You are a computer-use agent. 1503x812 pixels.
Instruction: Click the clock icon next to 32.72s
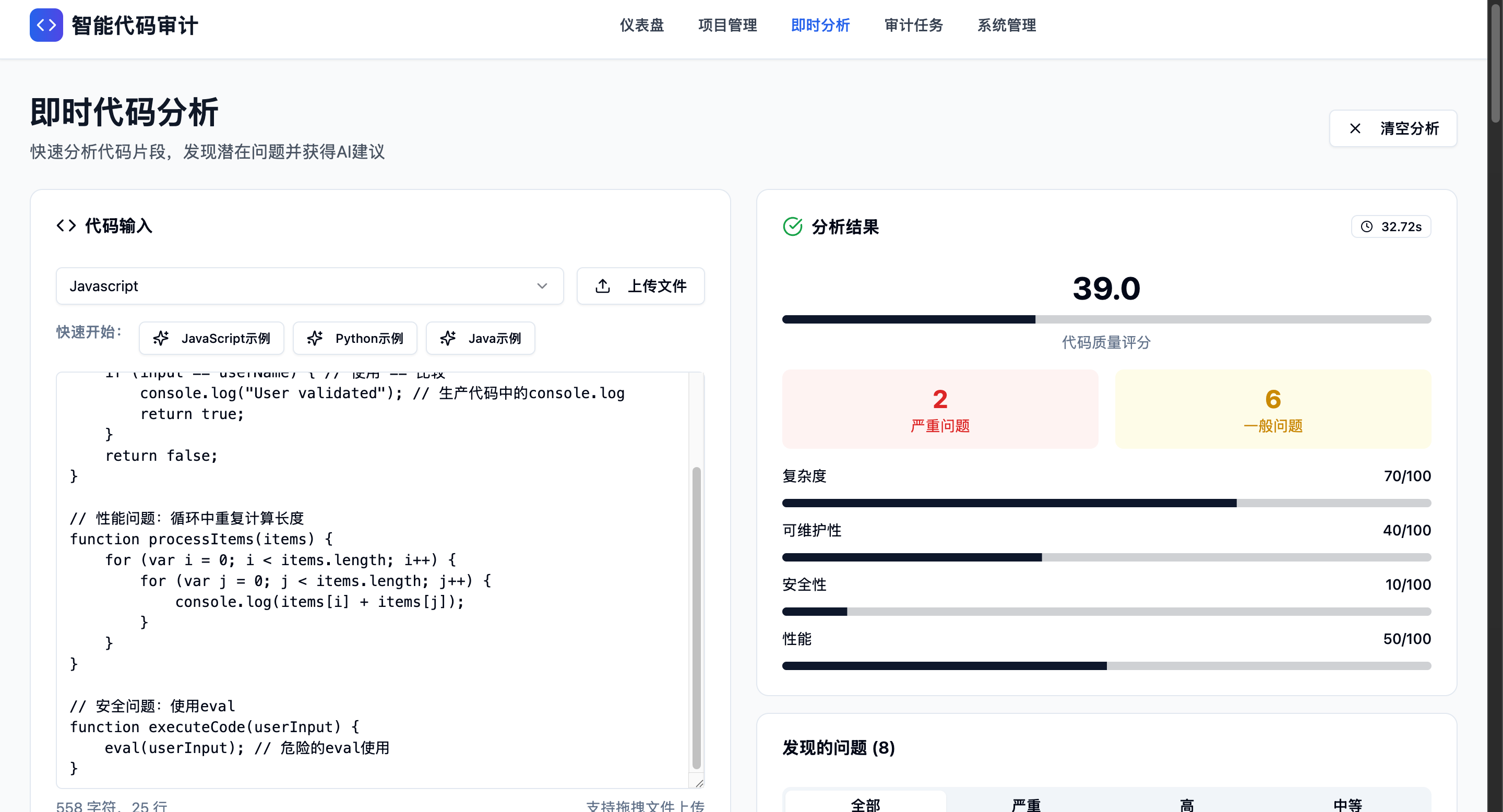coord(1366,226)
